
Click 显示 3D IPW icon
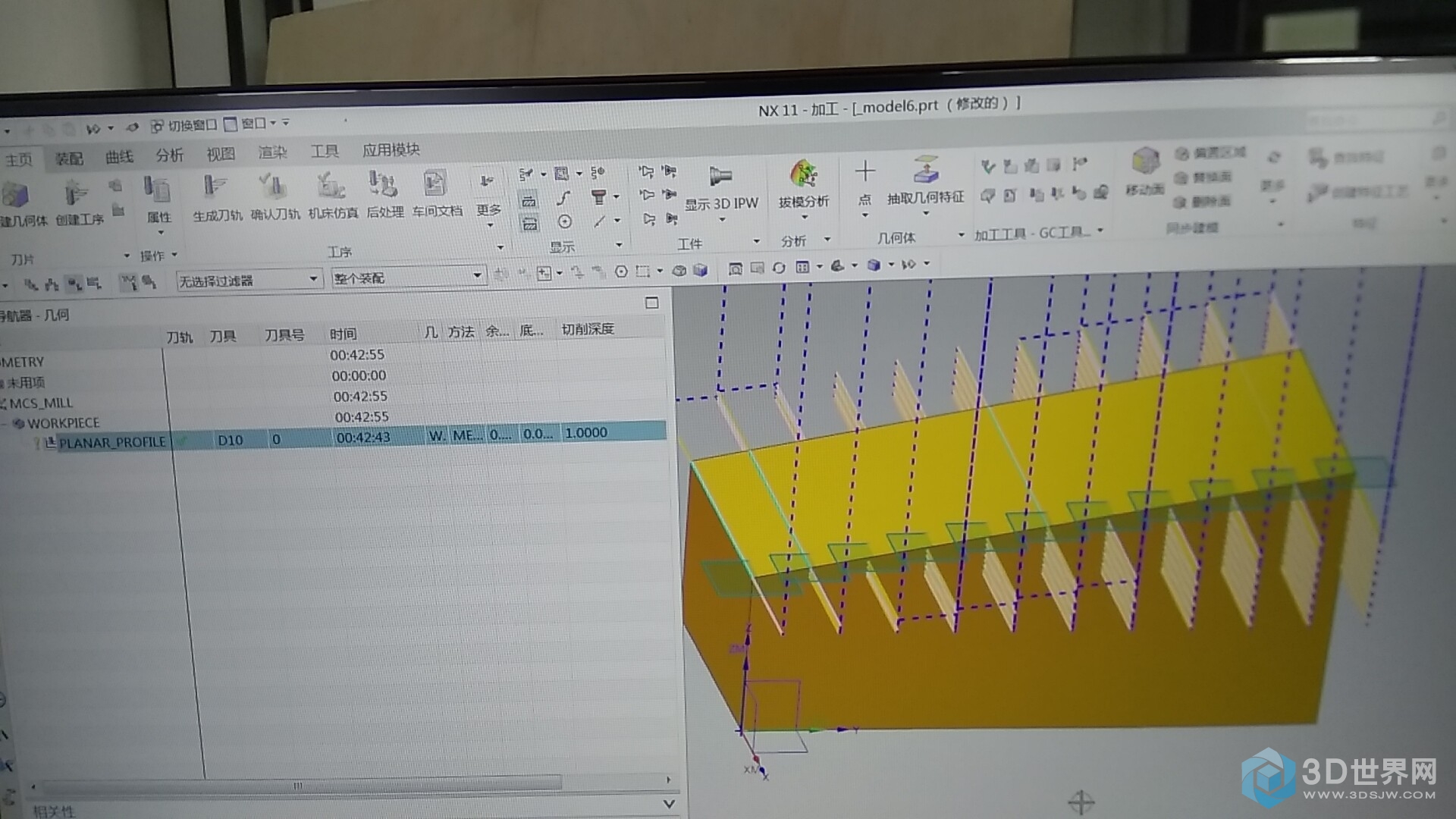(720, 177)
